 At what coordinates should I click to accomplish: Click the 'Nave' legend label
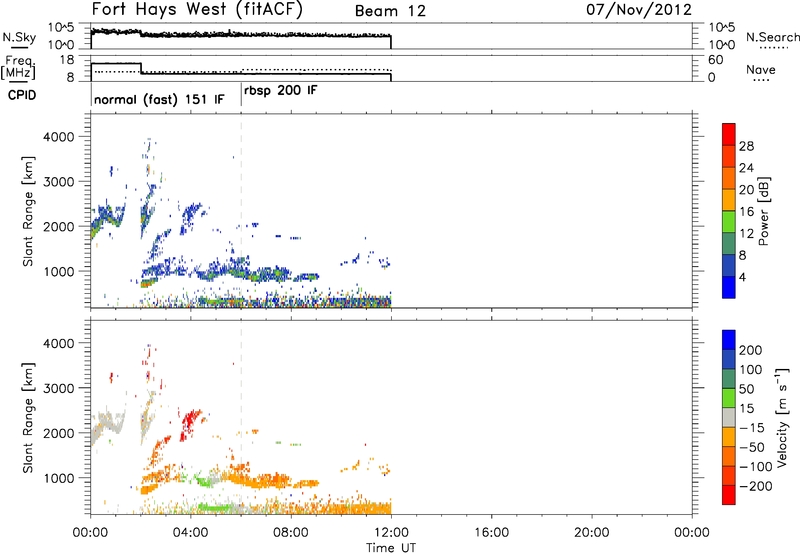pos(761,70)
